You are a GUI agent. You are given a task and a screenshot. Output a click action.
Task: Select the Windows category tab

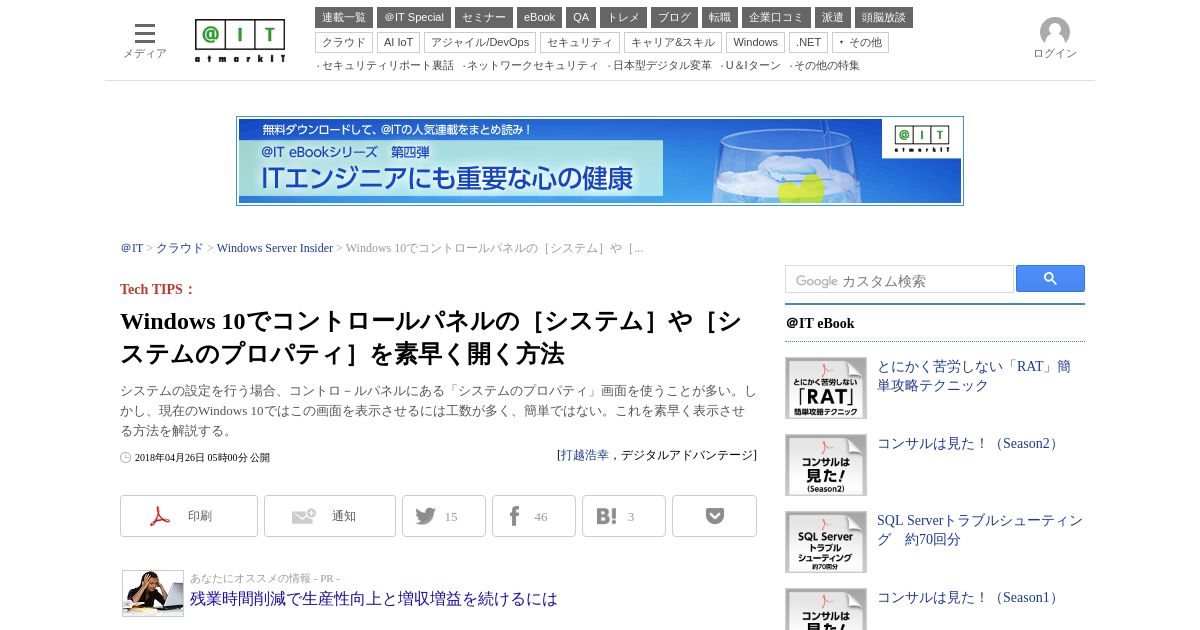755,42
